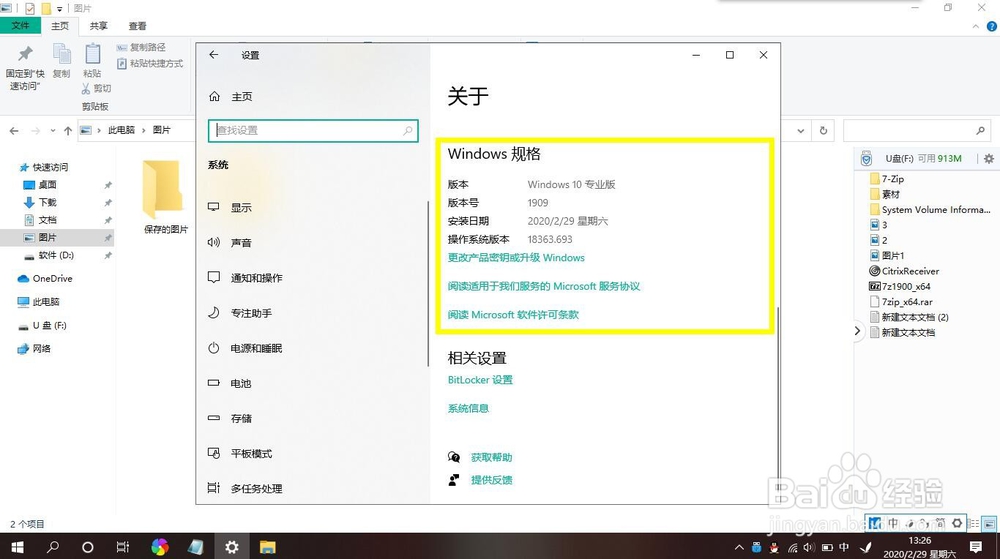Refresh the Explorer address bar

[823, 131]
